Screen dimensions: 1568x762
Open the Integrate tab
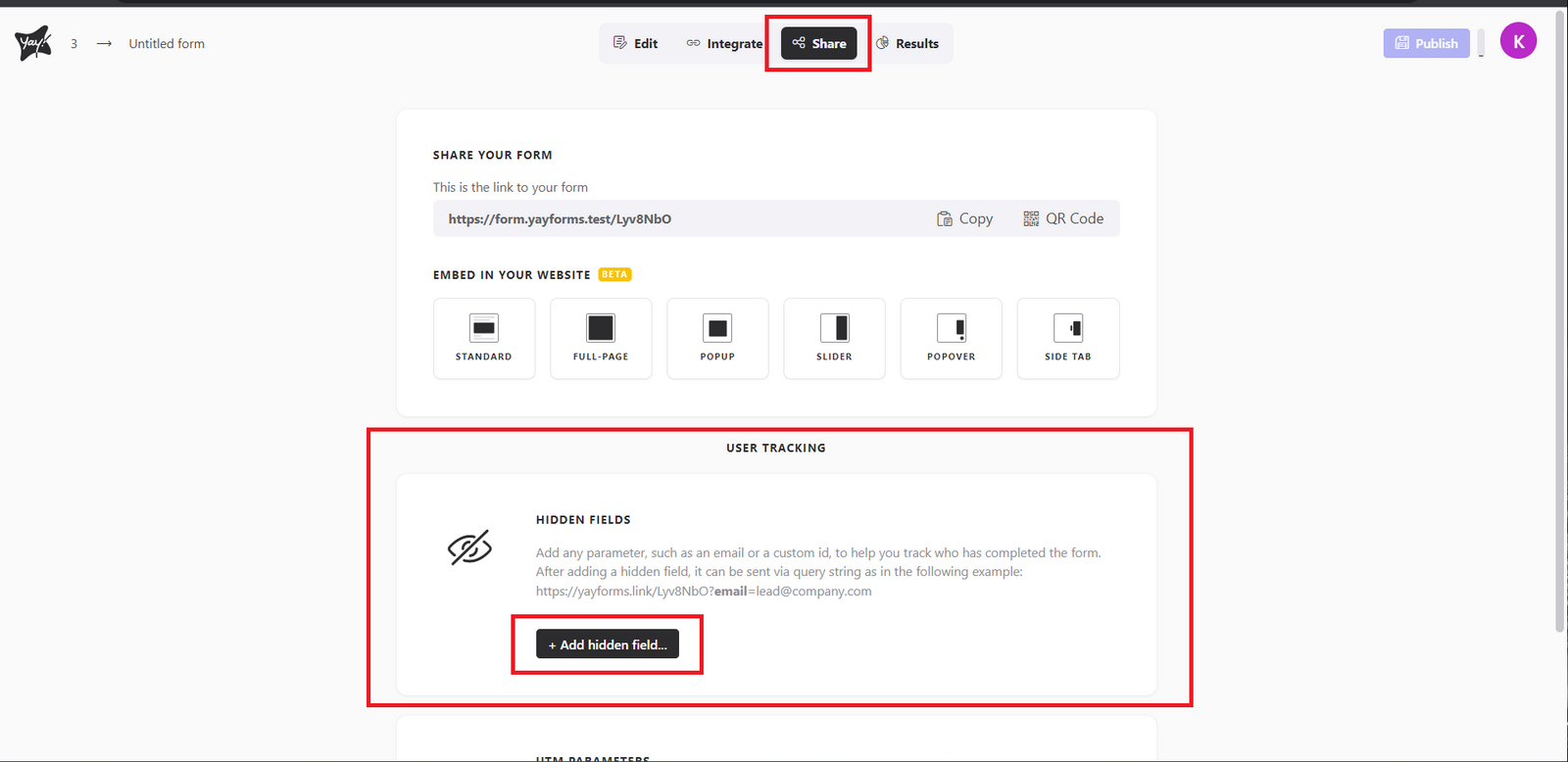[724, 43]
